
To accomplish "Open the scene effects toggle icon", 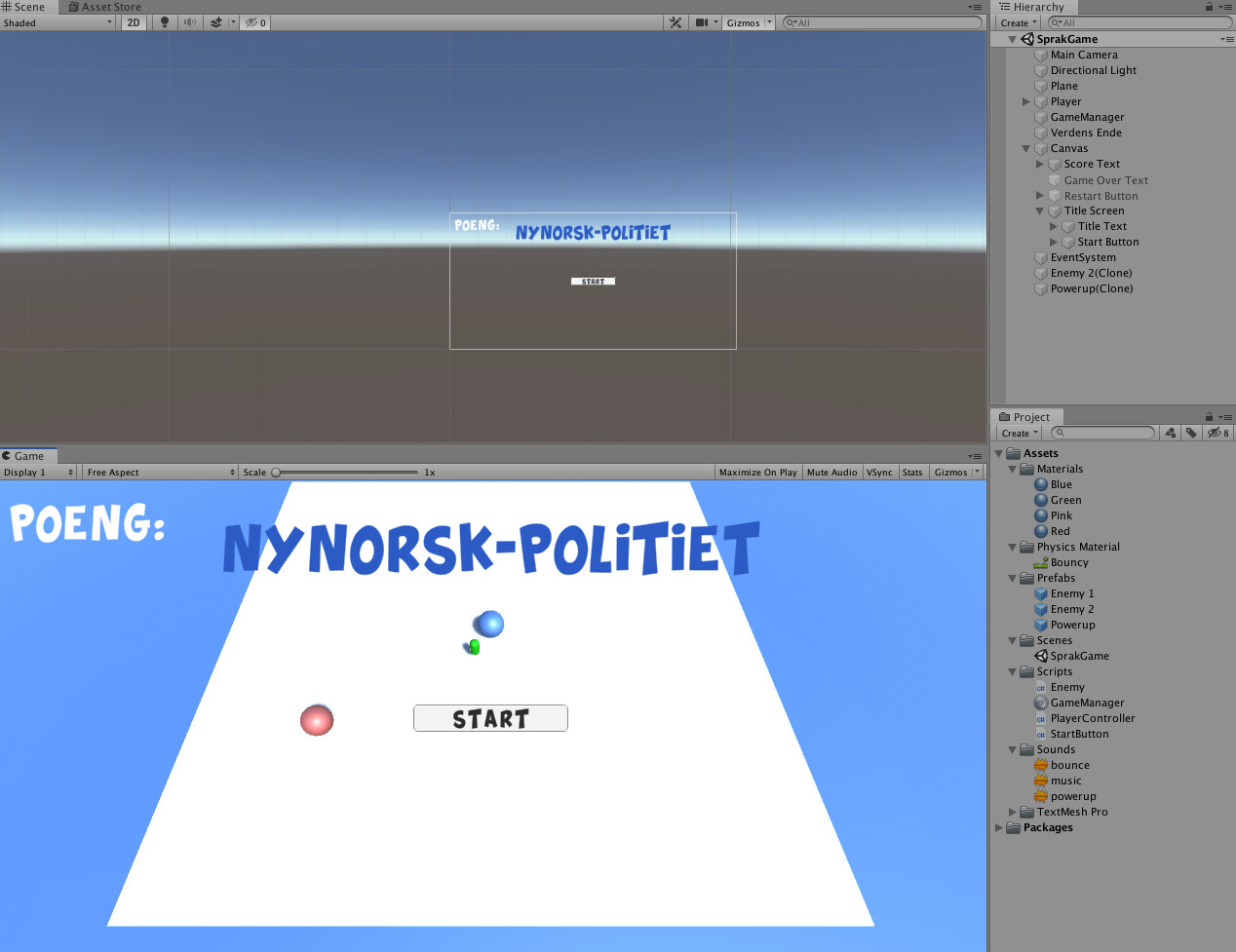I will click(216, 22).
